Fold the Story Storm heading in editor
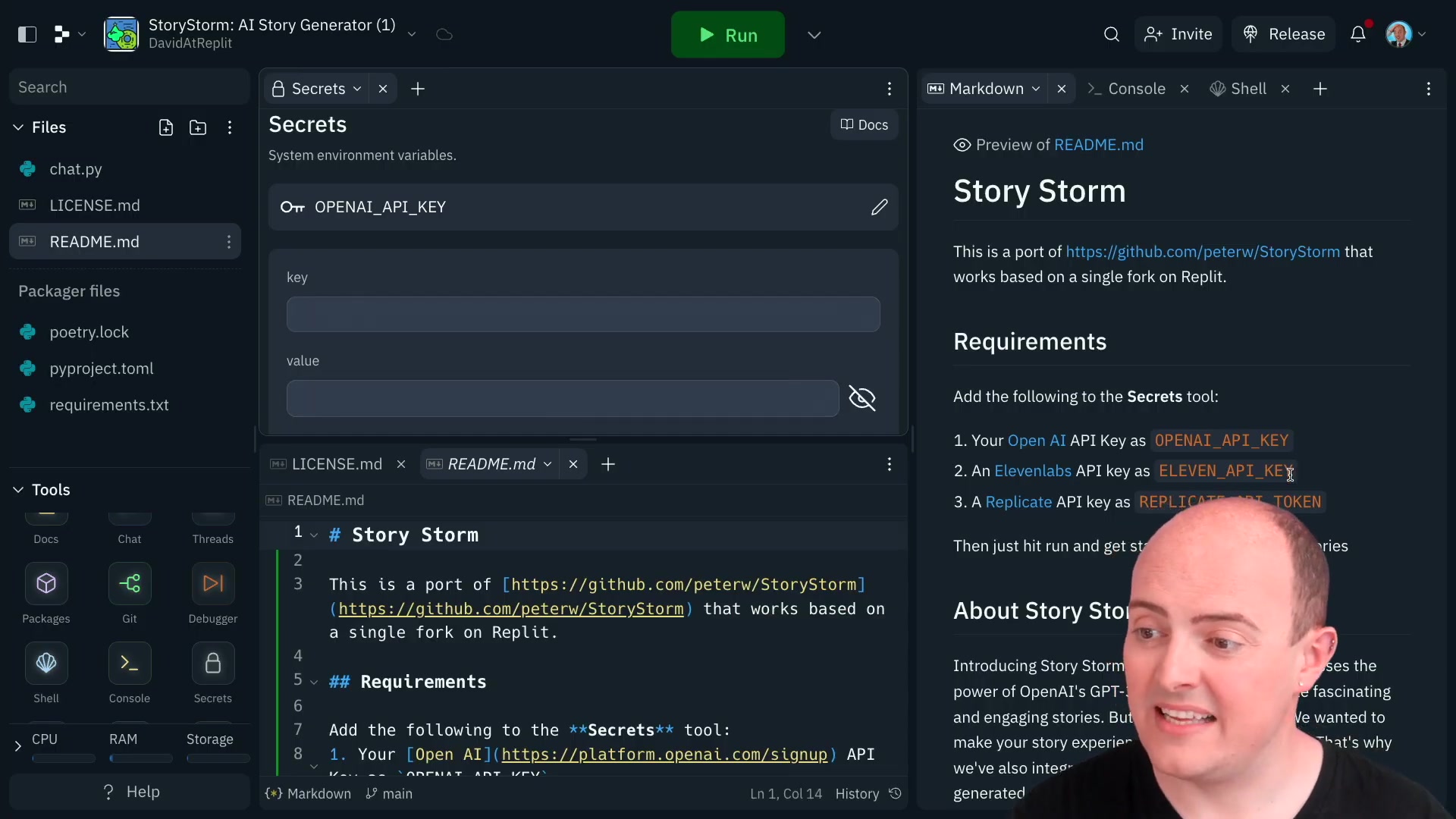 click(x=314, y=535)
